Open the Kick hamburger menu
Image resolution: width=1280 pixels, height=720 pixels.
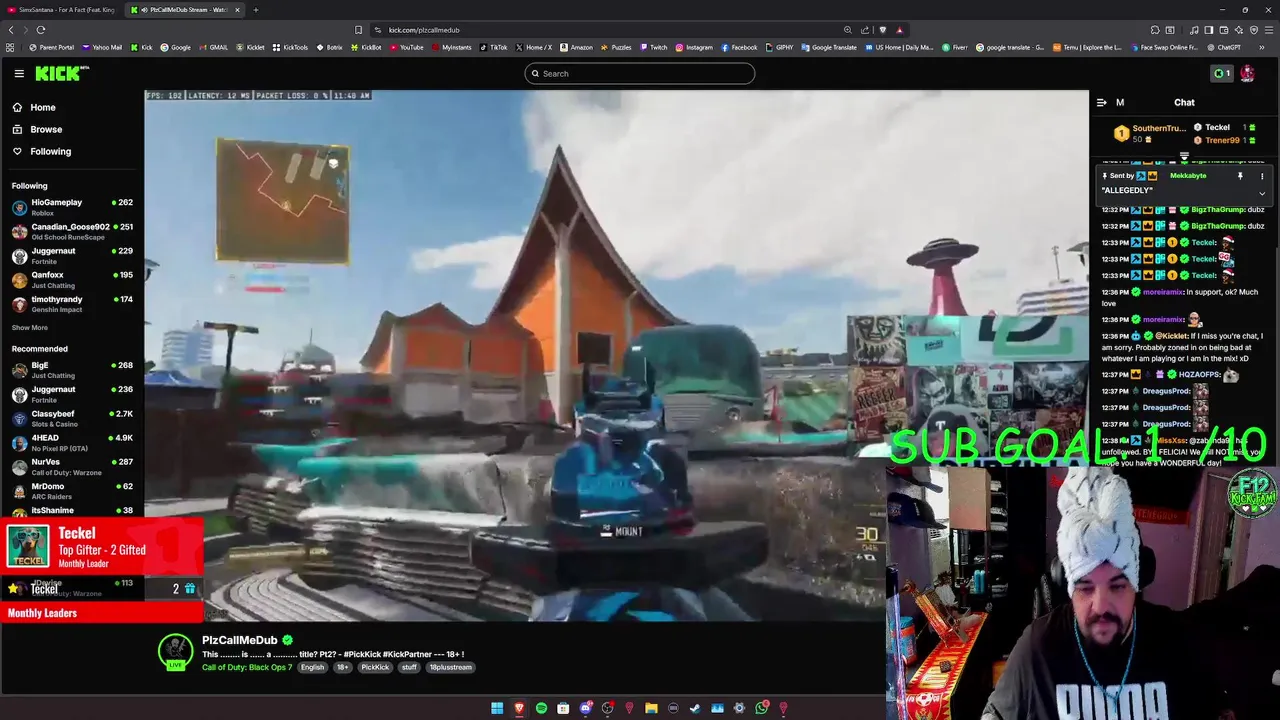tap(19, 73)
